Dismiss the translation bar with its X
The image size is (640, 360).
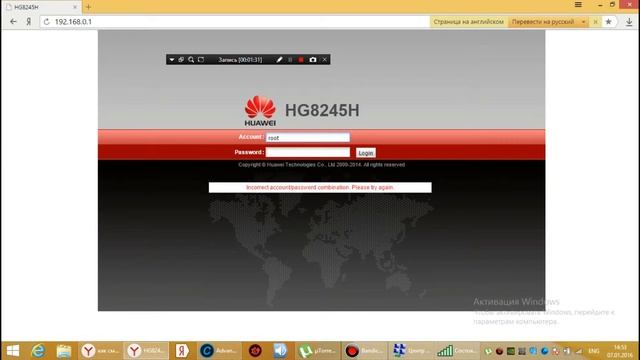point(596,22)
